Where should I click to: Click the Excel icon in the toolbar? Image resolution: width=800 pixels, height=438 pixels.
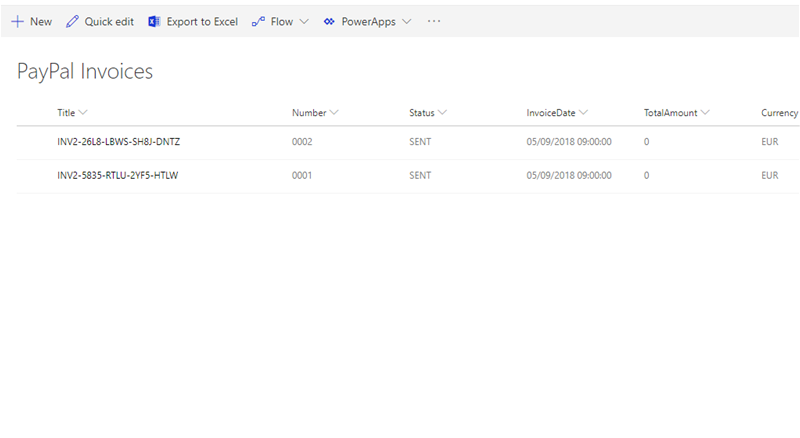(x=154, y=21)
